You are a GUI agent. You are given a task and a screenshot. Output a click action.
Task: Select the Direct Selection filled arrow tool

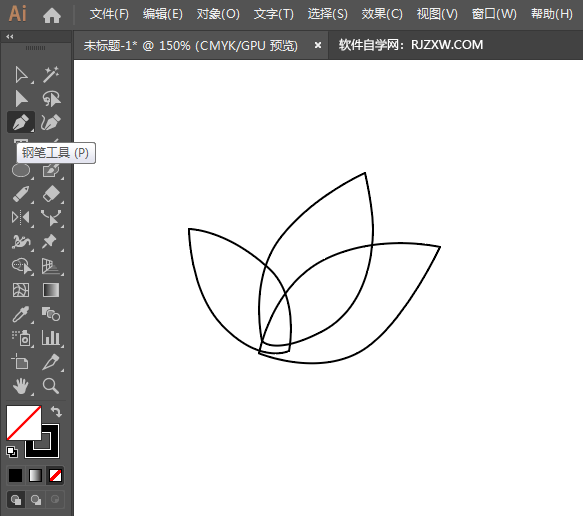(21, 99)
